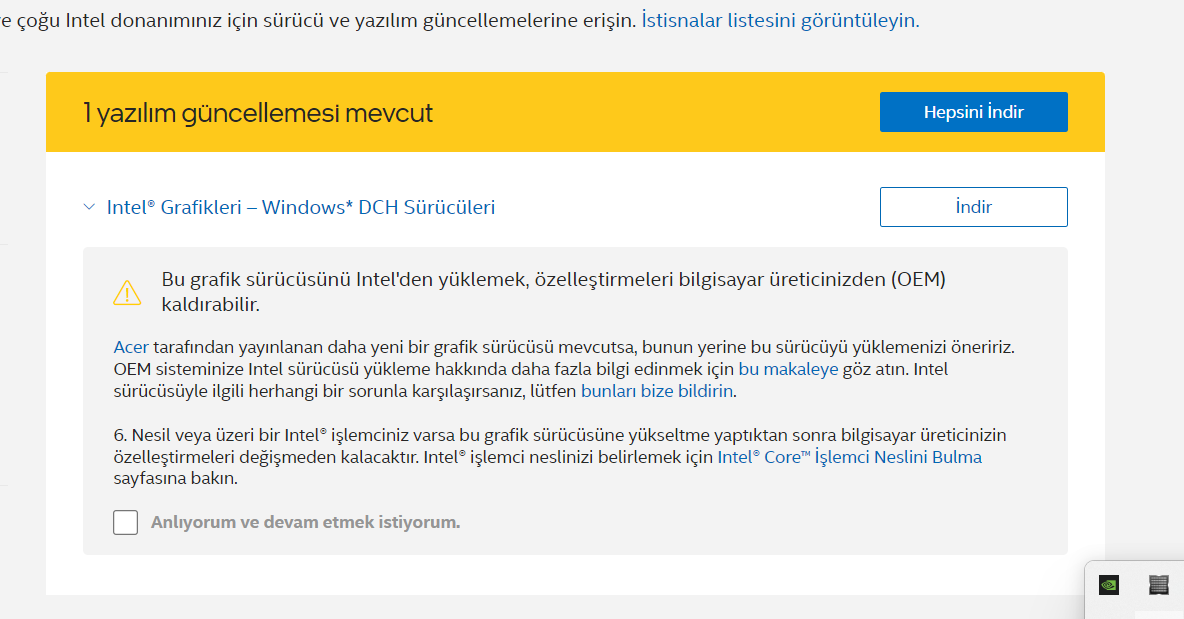
Task: Follow the Acer link
Action: [x=131, y=347]
